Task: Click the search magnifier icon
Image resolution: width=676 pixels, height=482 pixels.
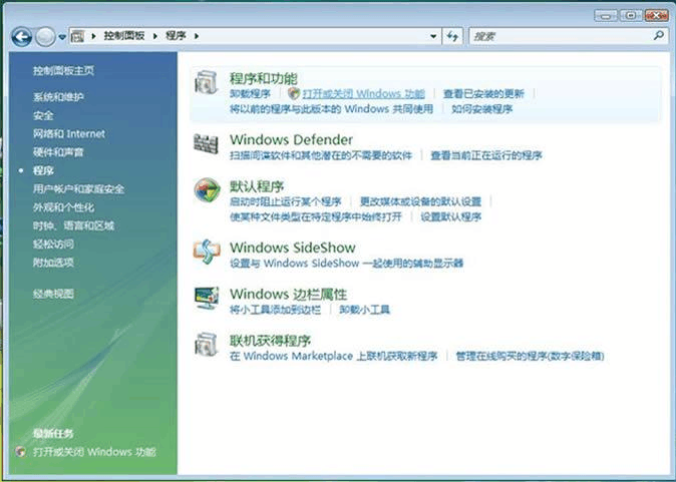Action: 658,35
